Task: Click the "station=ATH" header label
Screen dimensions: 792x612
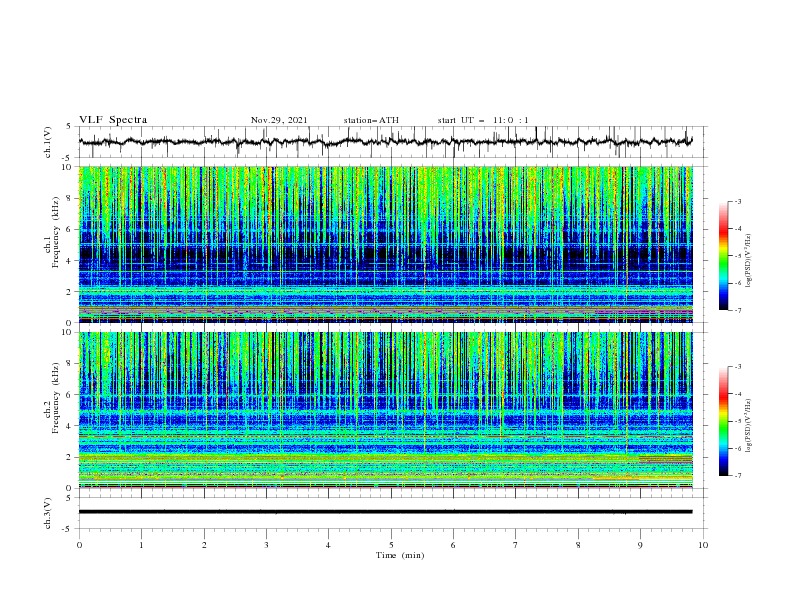Action: [x=371, y=120]
